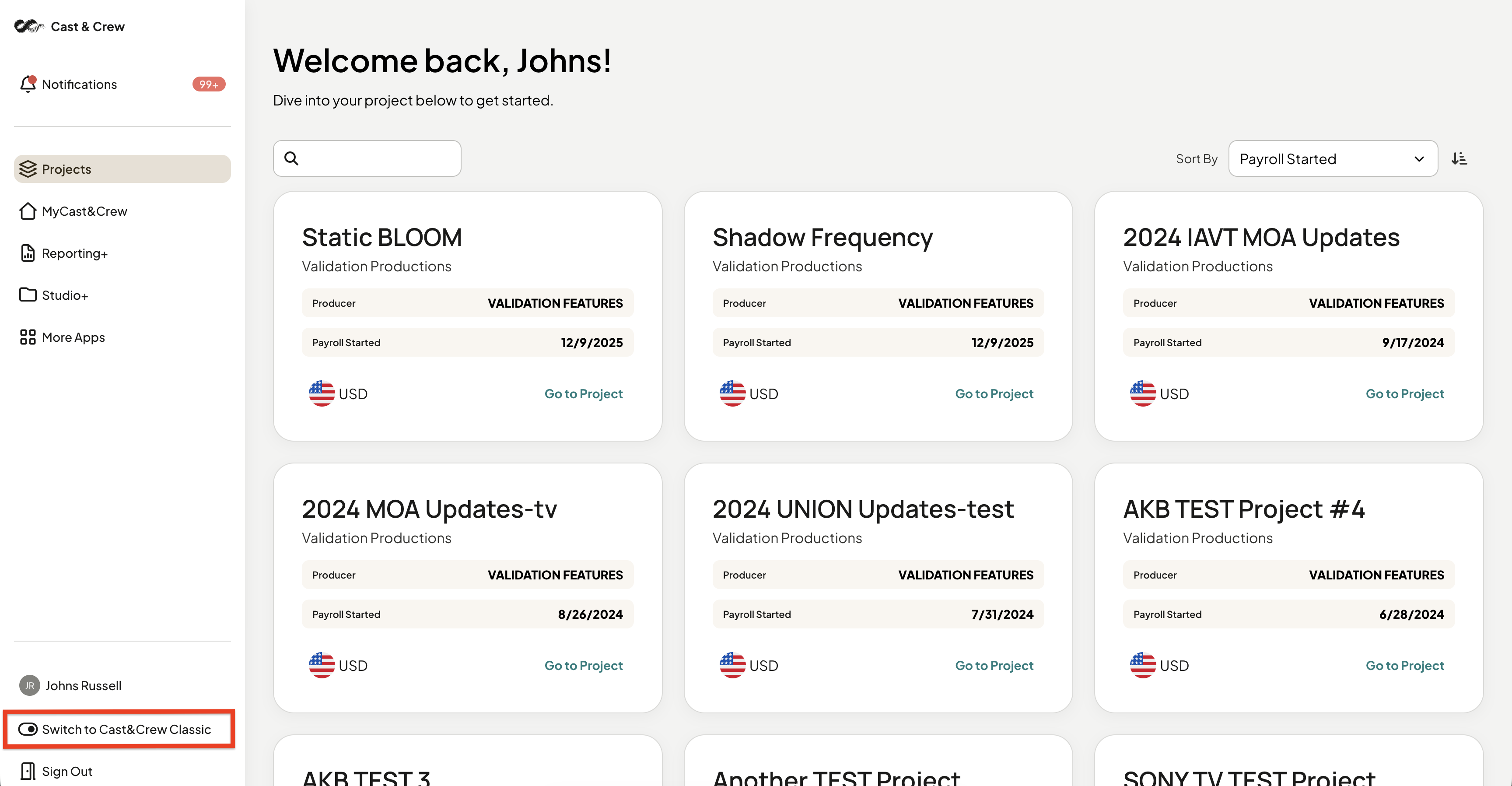This screenshot has height=786, width=1512.
Task: Click VALIDATION FEATURES on Static BLOOM card
Action: click(555, 303)
